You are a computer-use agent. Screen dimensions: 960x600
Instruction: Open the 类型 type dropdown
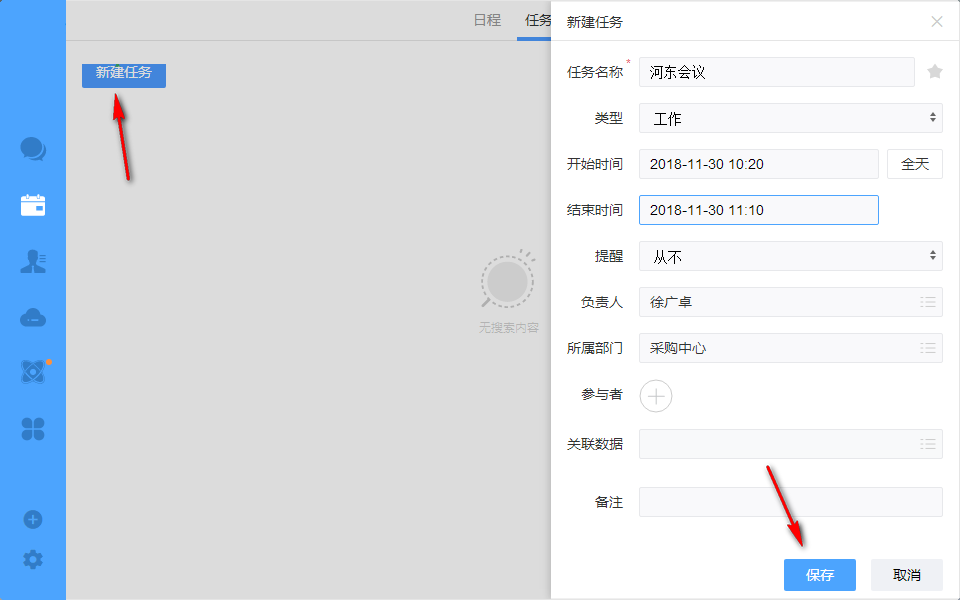click(790, 118)
